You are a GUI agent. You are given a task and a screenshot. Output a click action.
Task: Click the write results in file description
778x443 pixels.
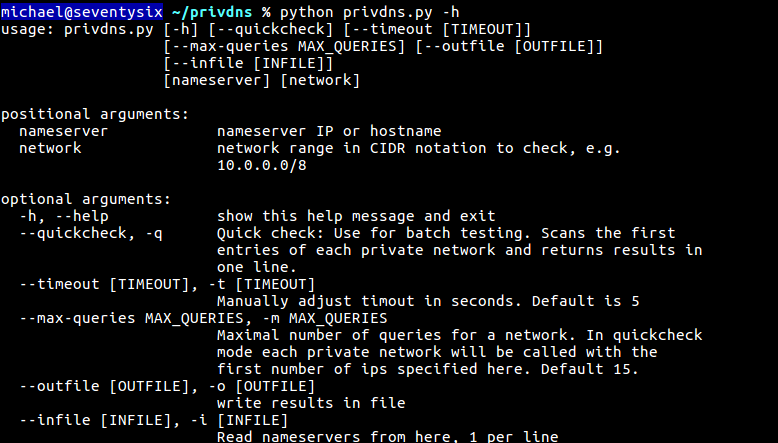[311, 403]
